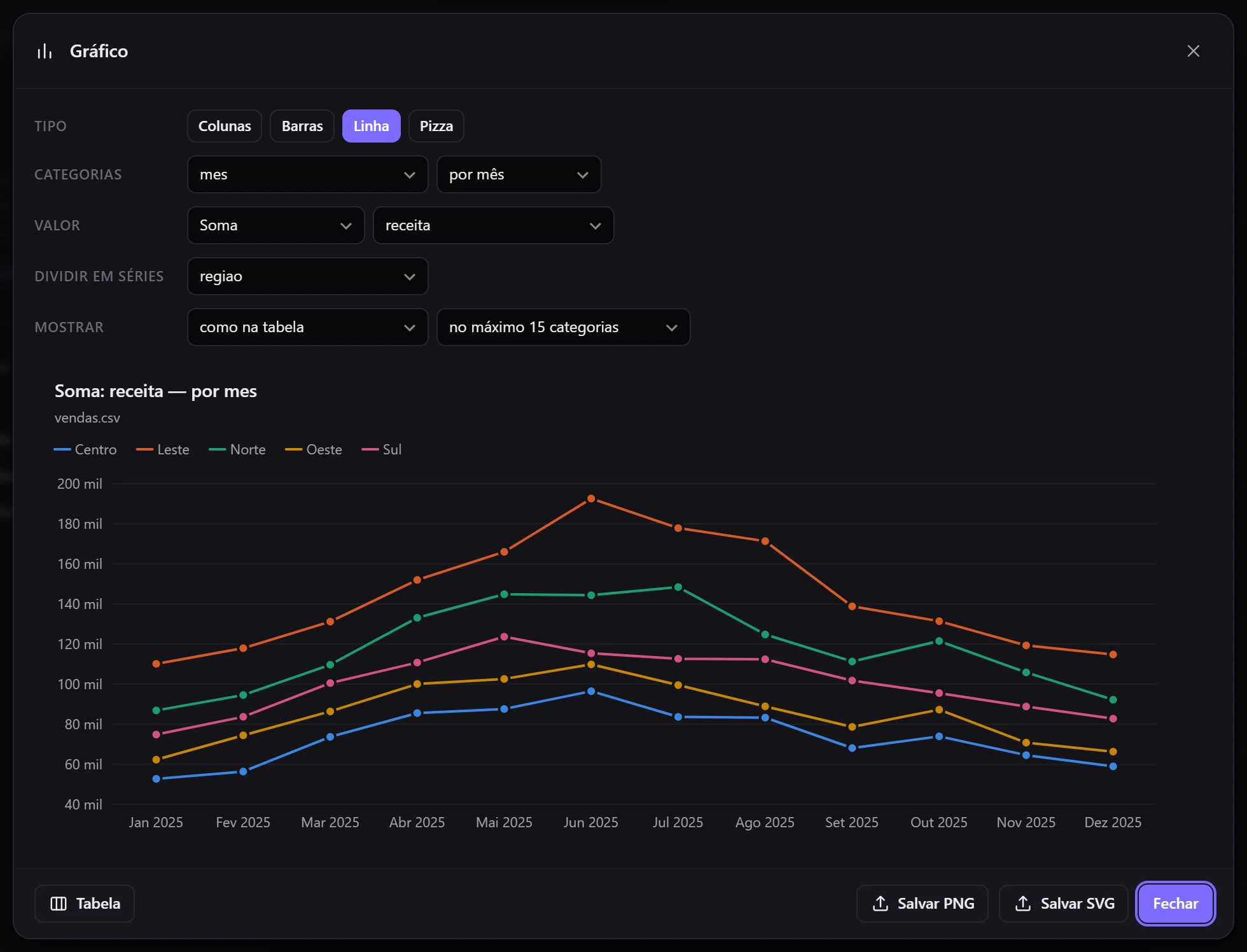This screenshot has height=952, width=1247.
Task: Open the 'por mês' grouping dropdown
Action: 519,174
